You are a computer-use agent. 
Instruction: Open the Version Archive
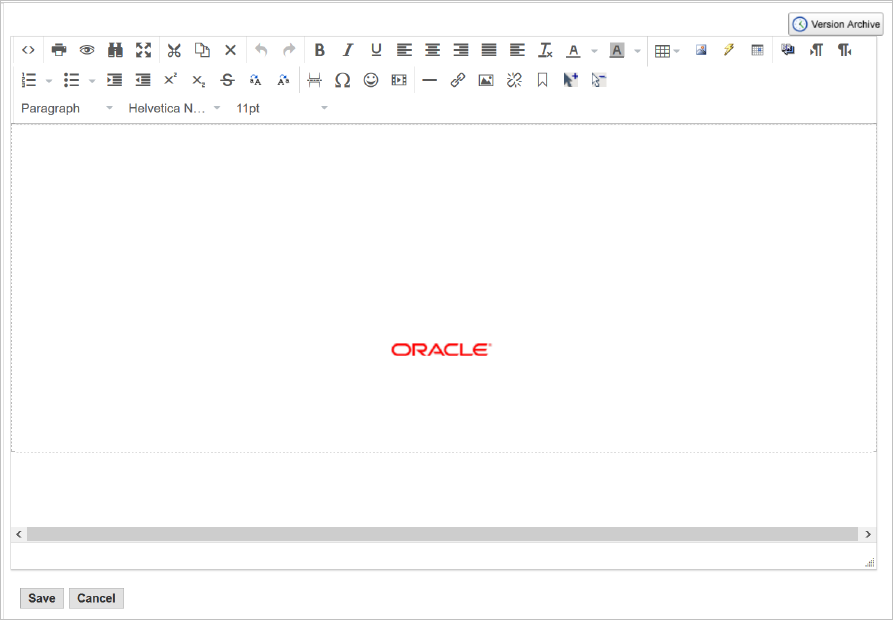click(836, 24)
